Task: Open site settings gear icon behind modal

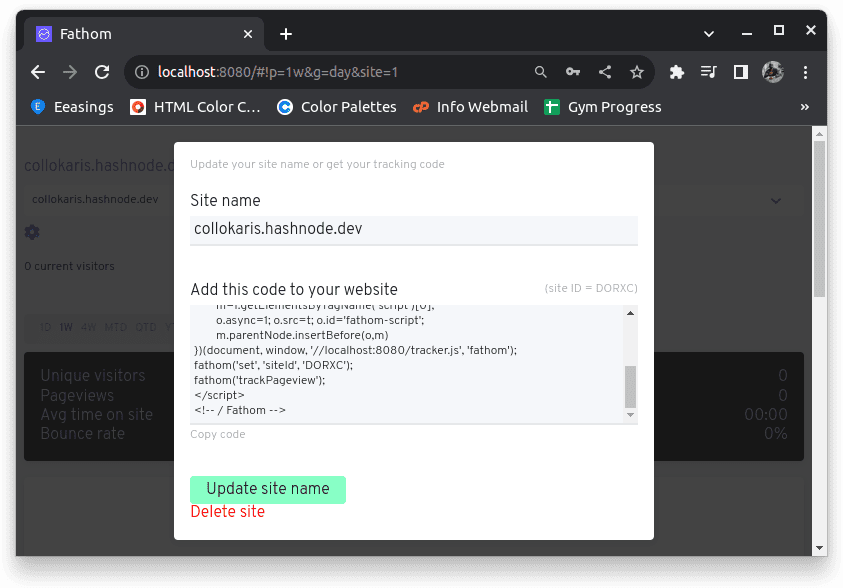Action: (32, 232)
